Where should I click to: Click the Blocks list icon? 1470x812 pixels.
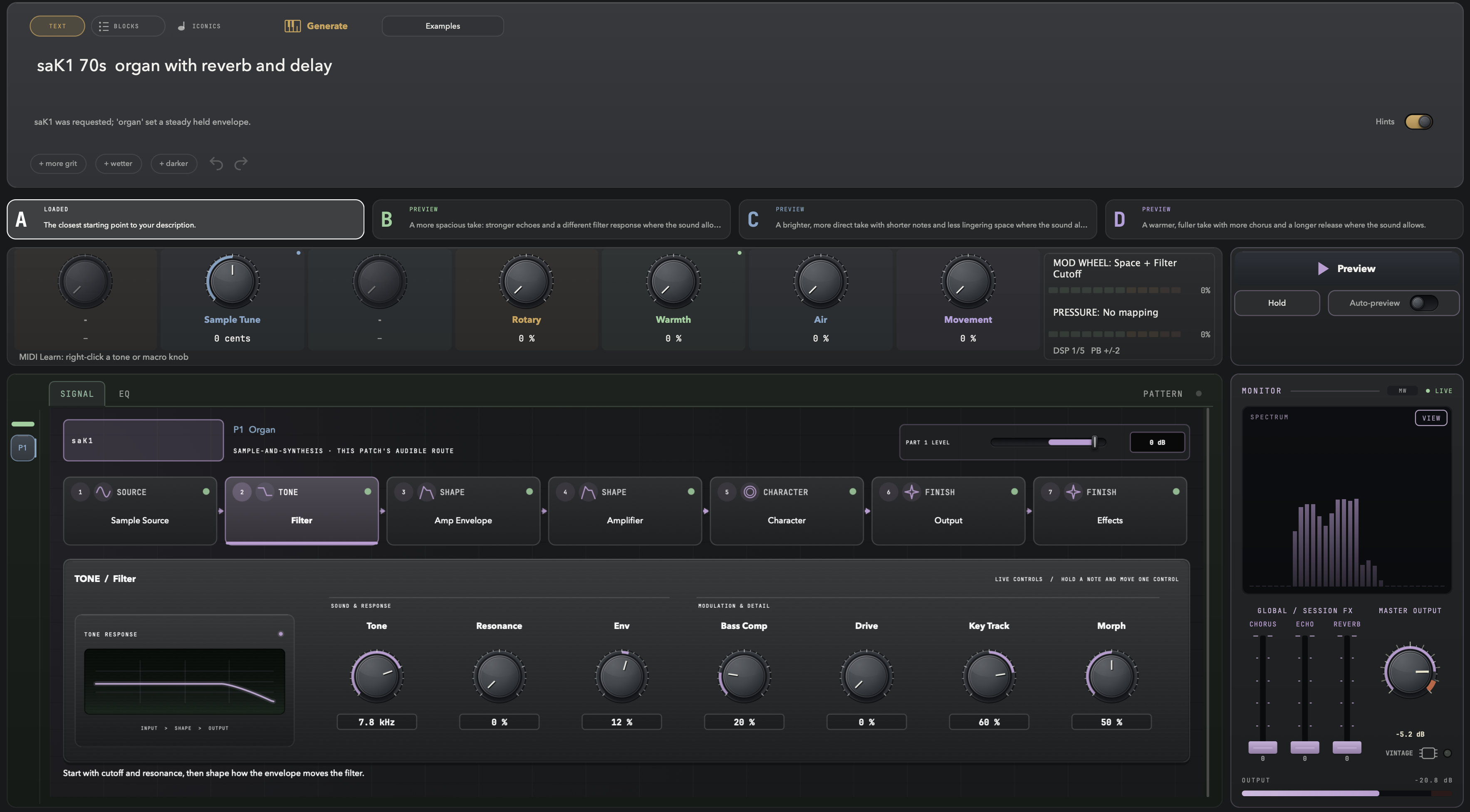click(103, 26)
